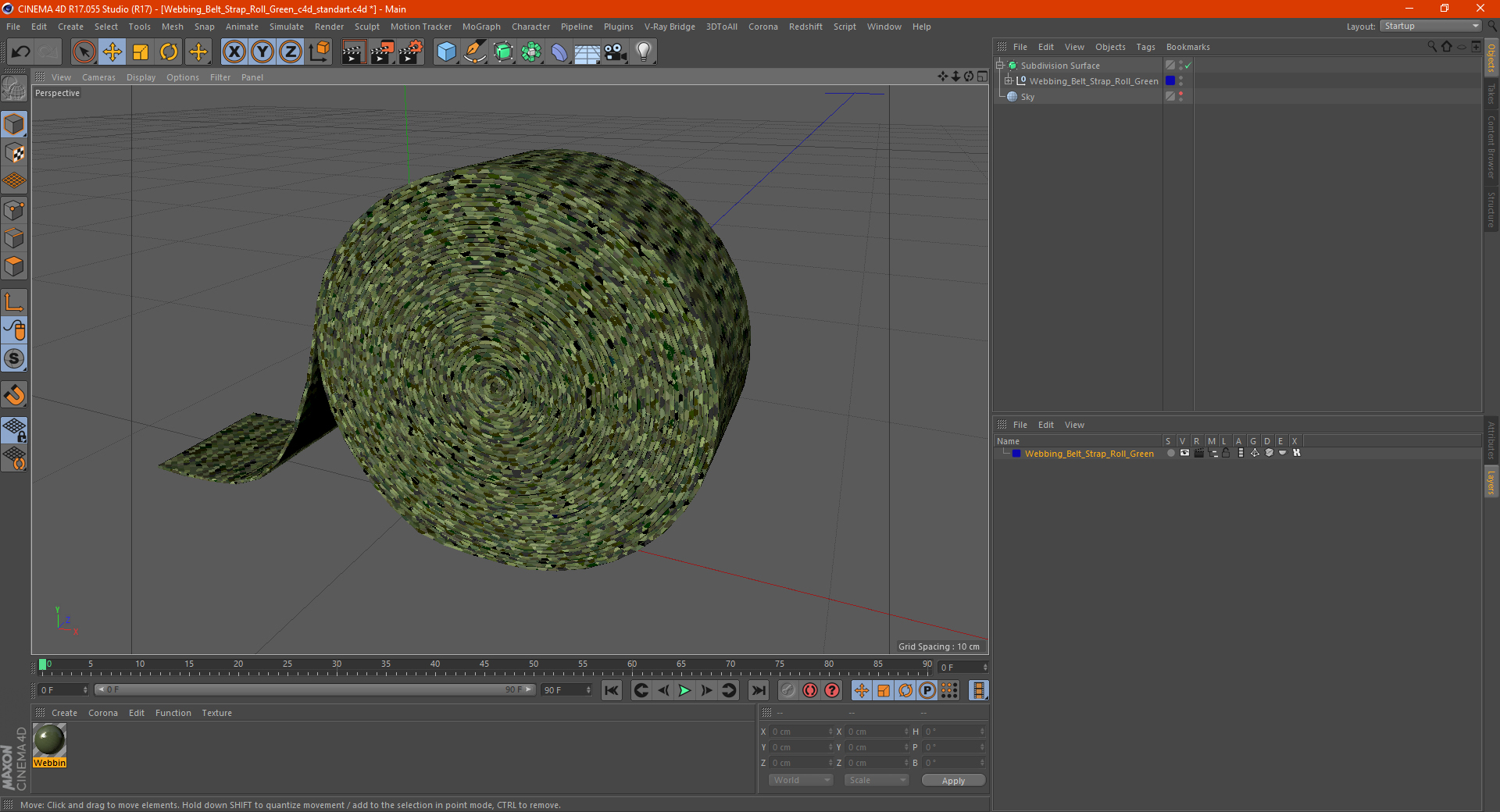The width and height of the screenshot is (1500, 812).
Task: Add a Floor environment object
Action: tap(587, 52)
